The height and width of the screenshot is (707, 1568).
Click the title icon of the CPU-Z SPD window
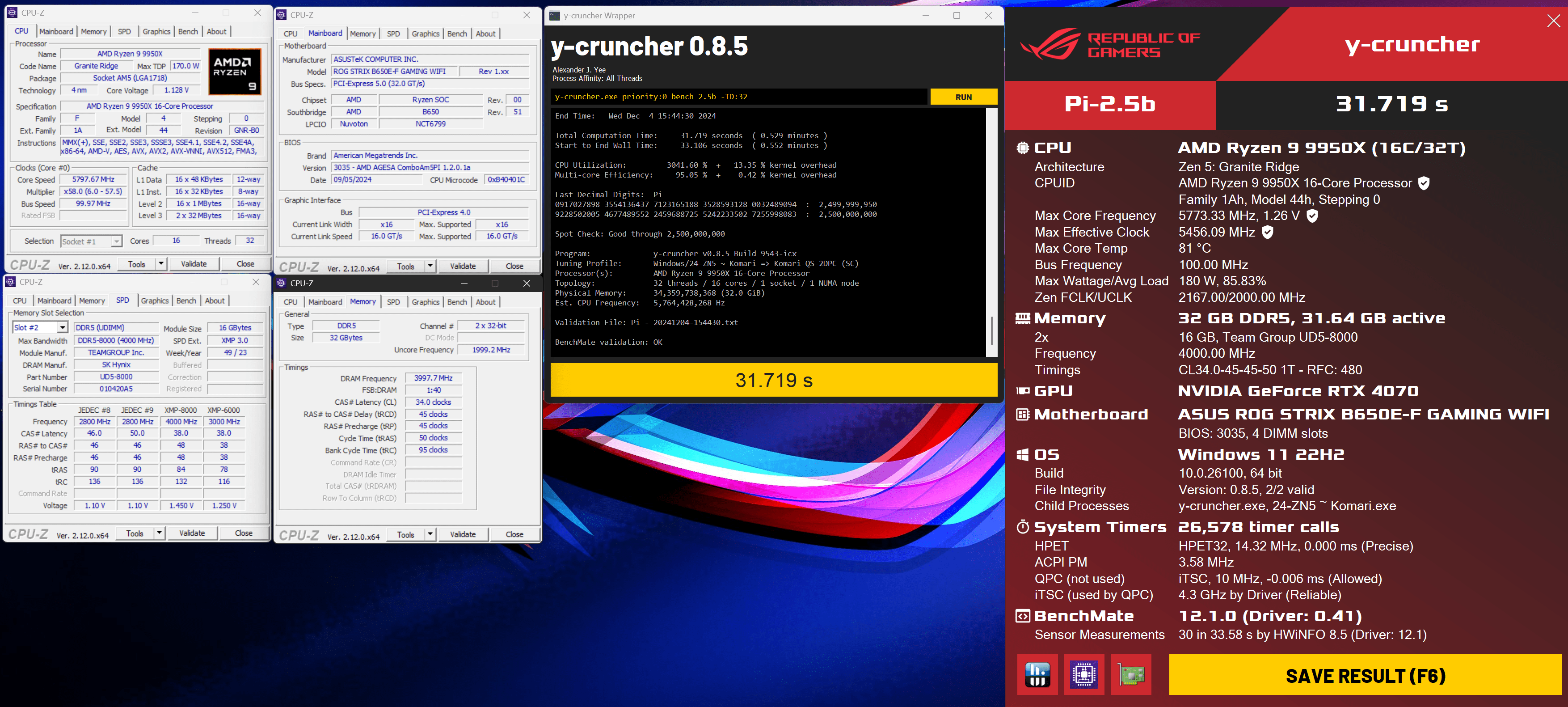[x=10, y=282]
